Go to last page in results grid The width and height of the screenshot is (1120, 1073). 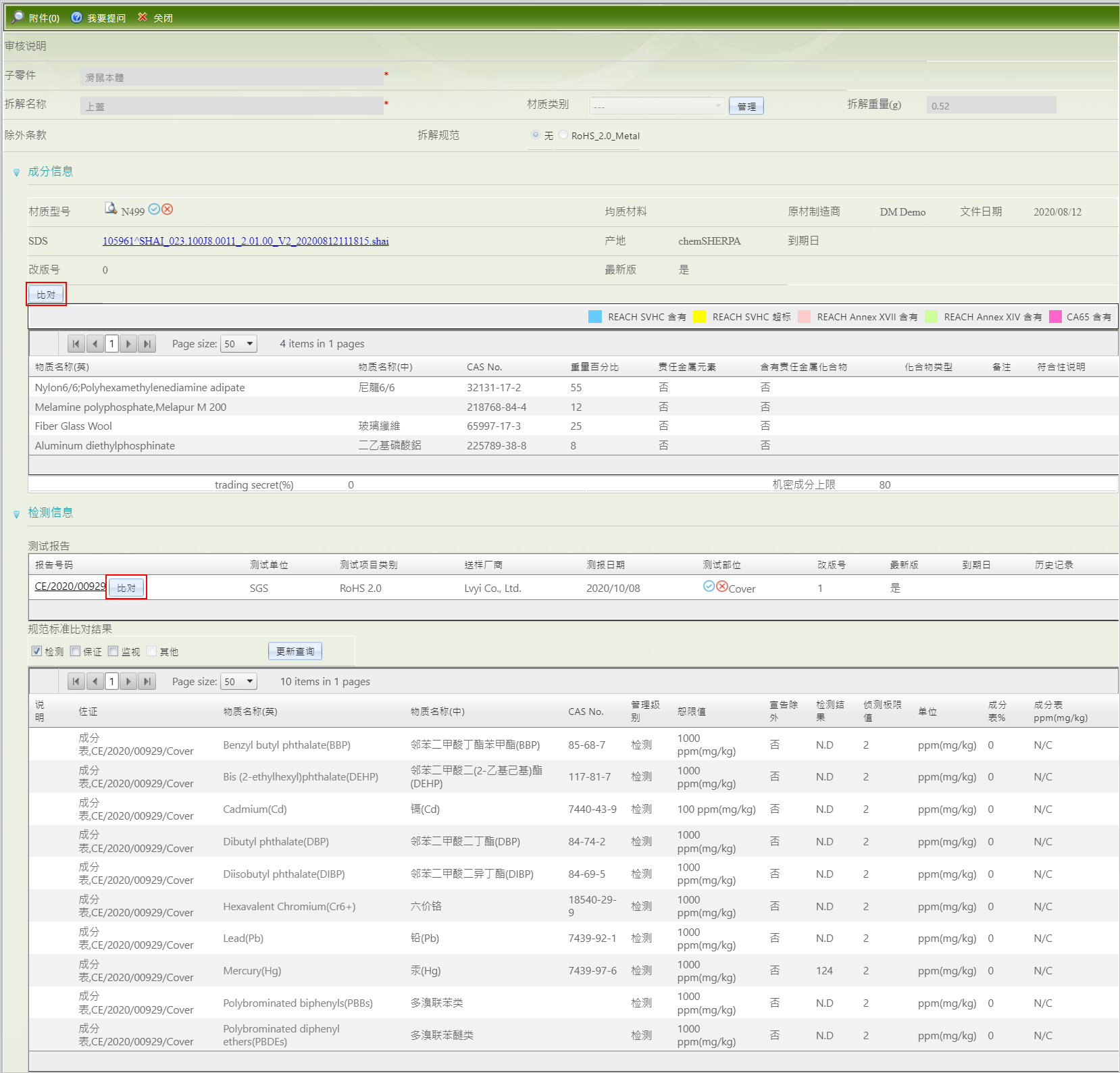(x=147, y=682)
